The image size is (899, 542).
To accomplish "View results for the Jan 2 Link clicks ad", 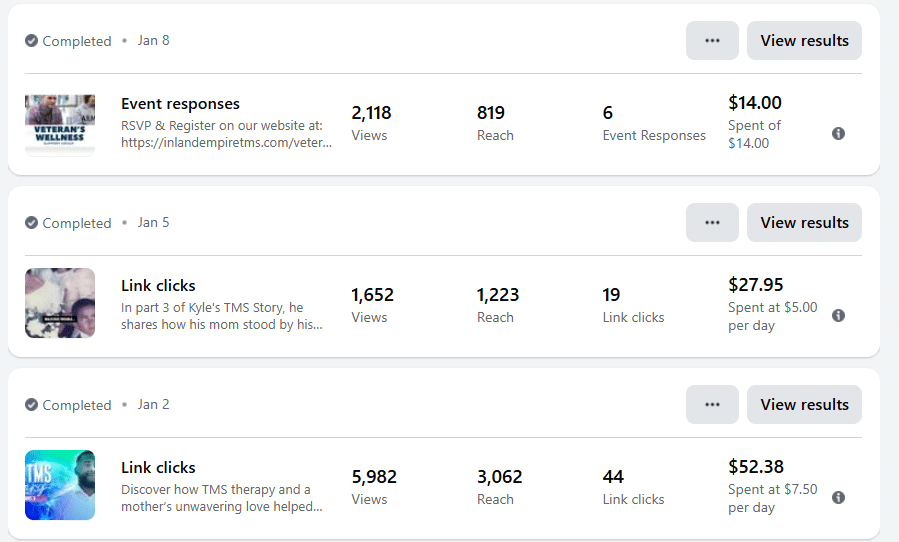I will click(804, 405).
